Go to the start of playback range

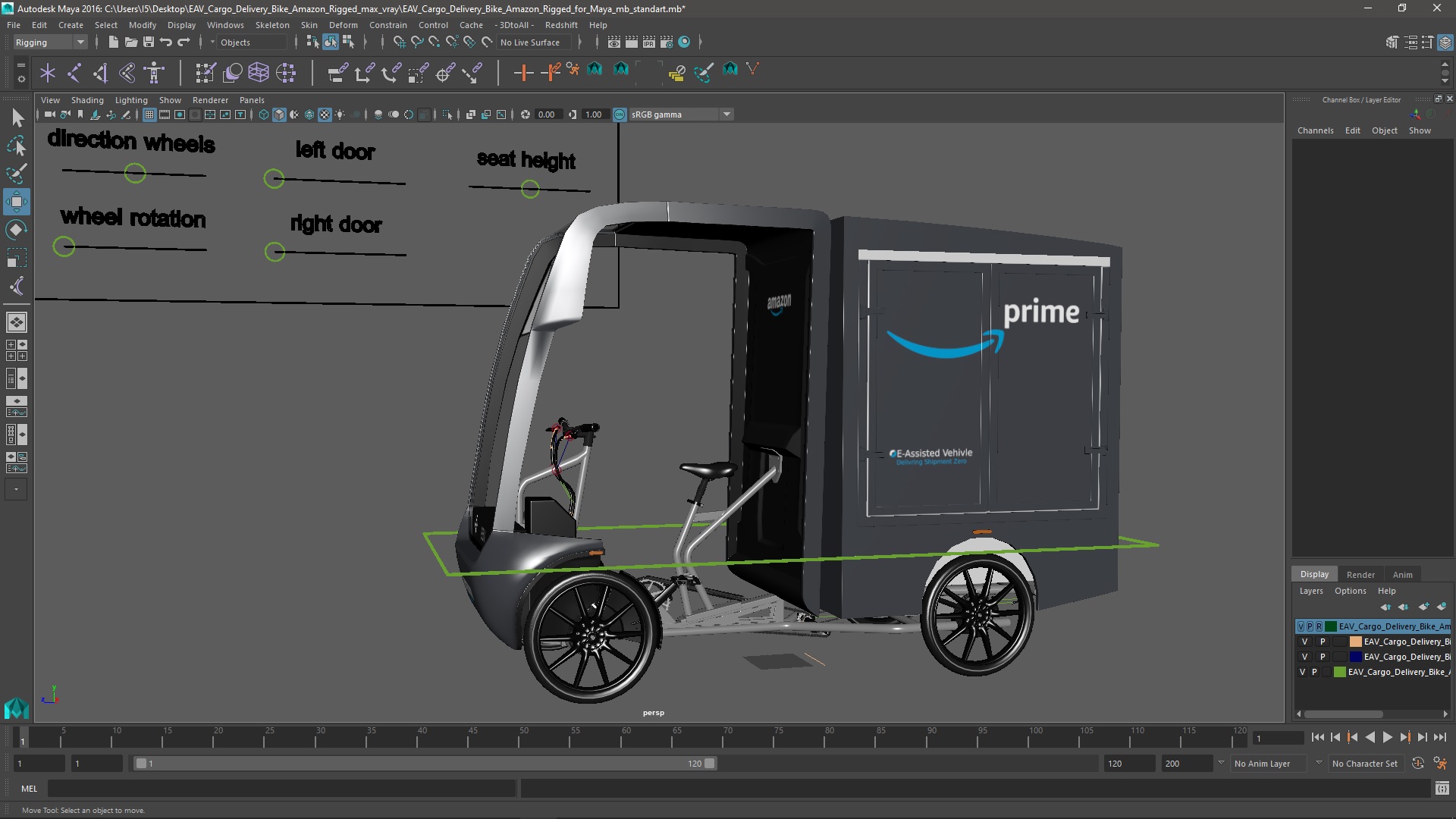[x=1317, y=737]
